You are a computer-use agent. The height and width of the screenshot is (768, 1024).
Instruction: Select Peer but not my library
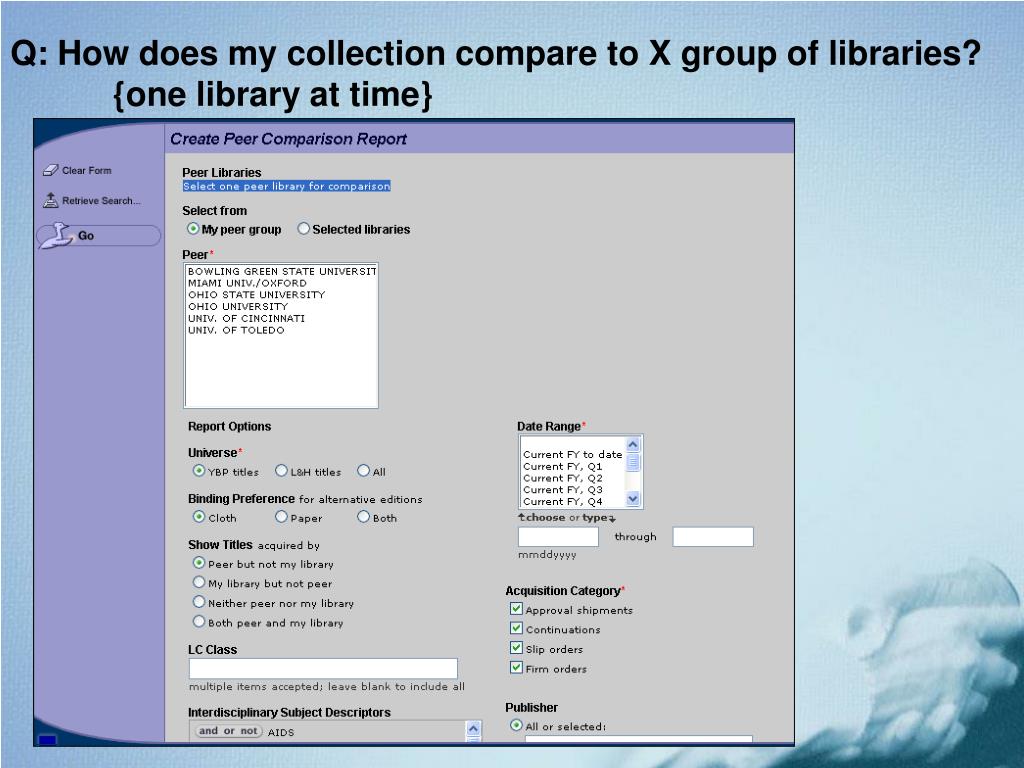pyautogui.click(x=199, y=562)
